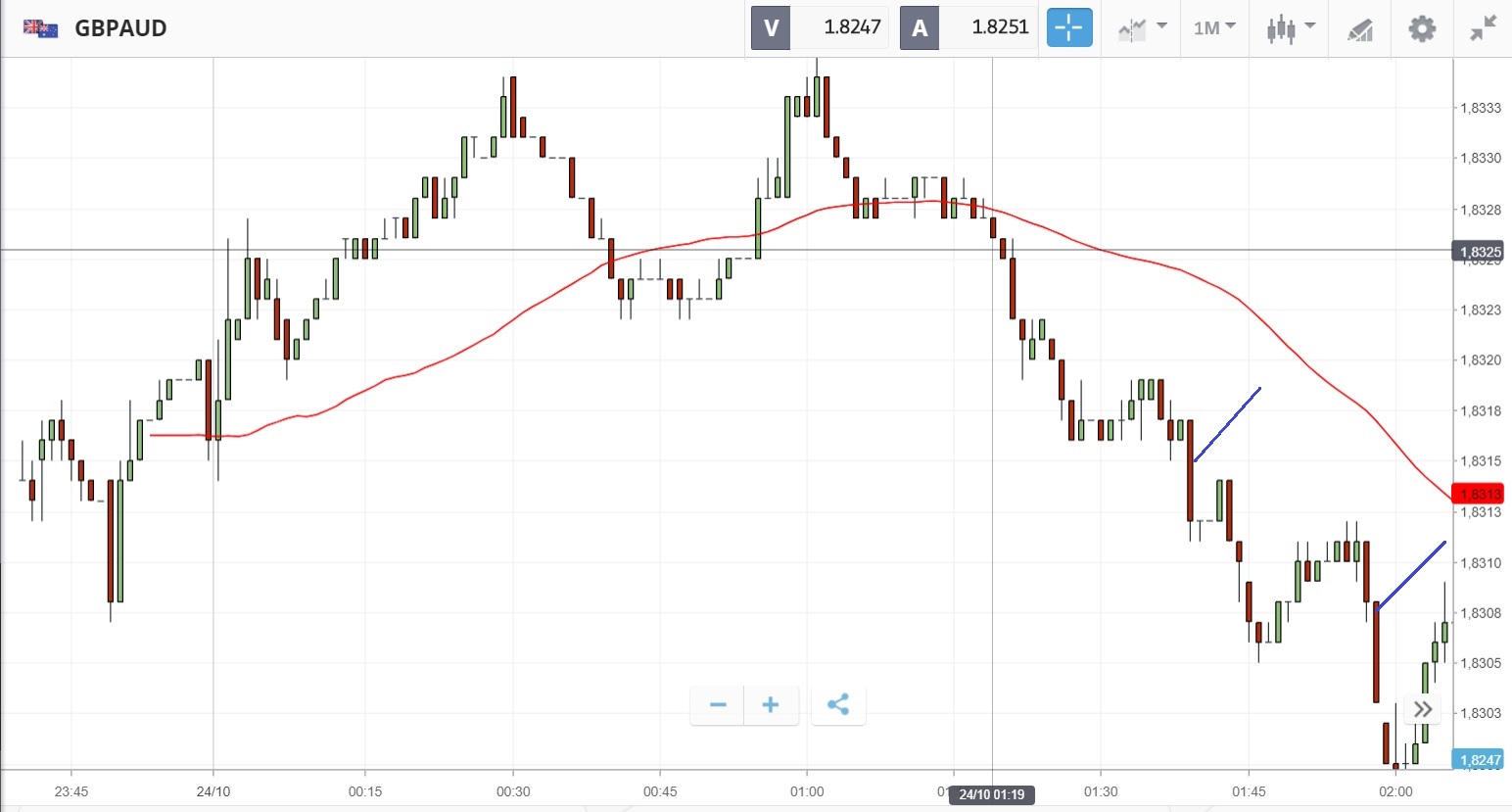The width and height of the screenshot is (1512, 812).
Task: Zoom out the chart with minus
Action: tap(718, 704)
